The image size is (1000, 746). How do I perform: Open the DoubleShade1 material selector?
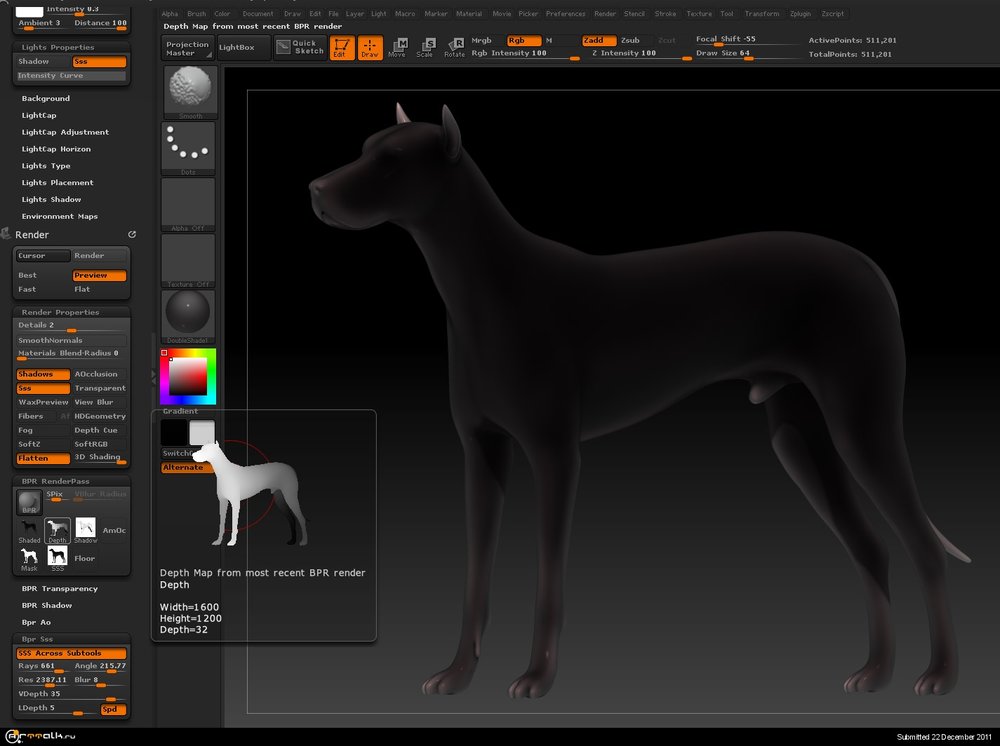(188, 315)
